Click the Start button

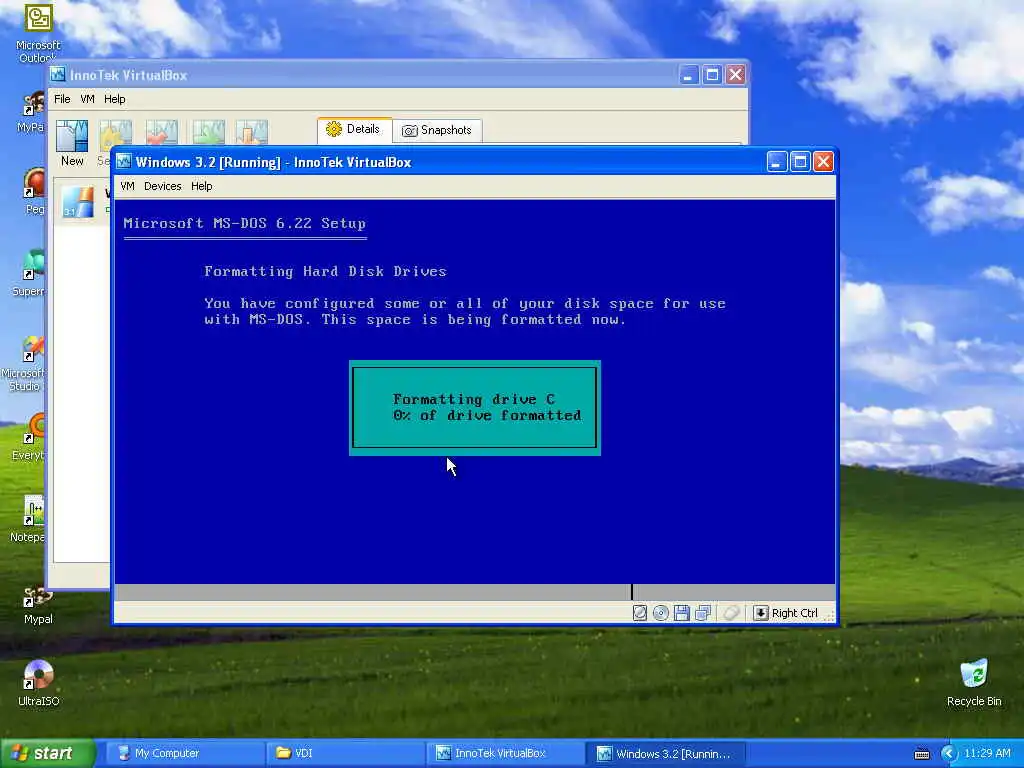pyautogui.click(x=47, y=753)
